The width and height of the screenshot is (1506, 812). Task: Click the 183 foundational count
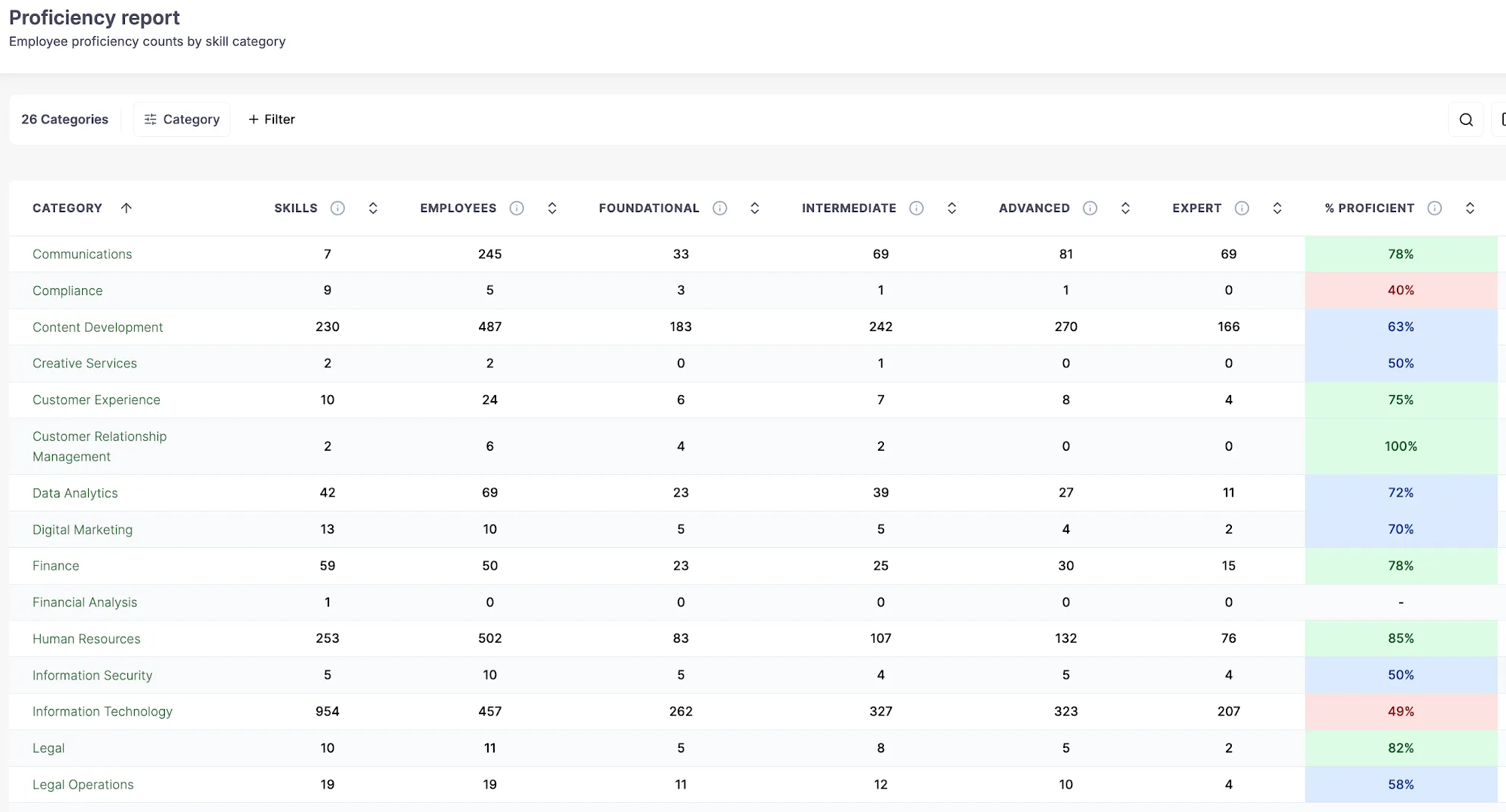[681, 327]
